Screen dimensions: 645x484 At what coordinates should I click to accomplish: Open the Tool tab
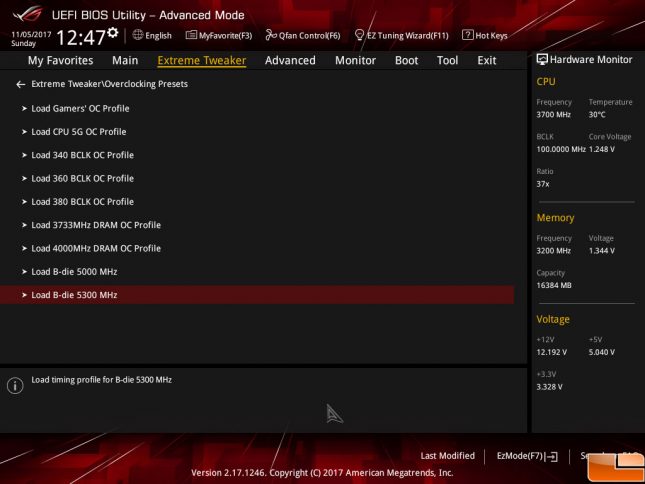coord(448,60)
